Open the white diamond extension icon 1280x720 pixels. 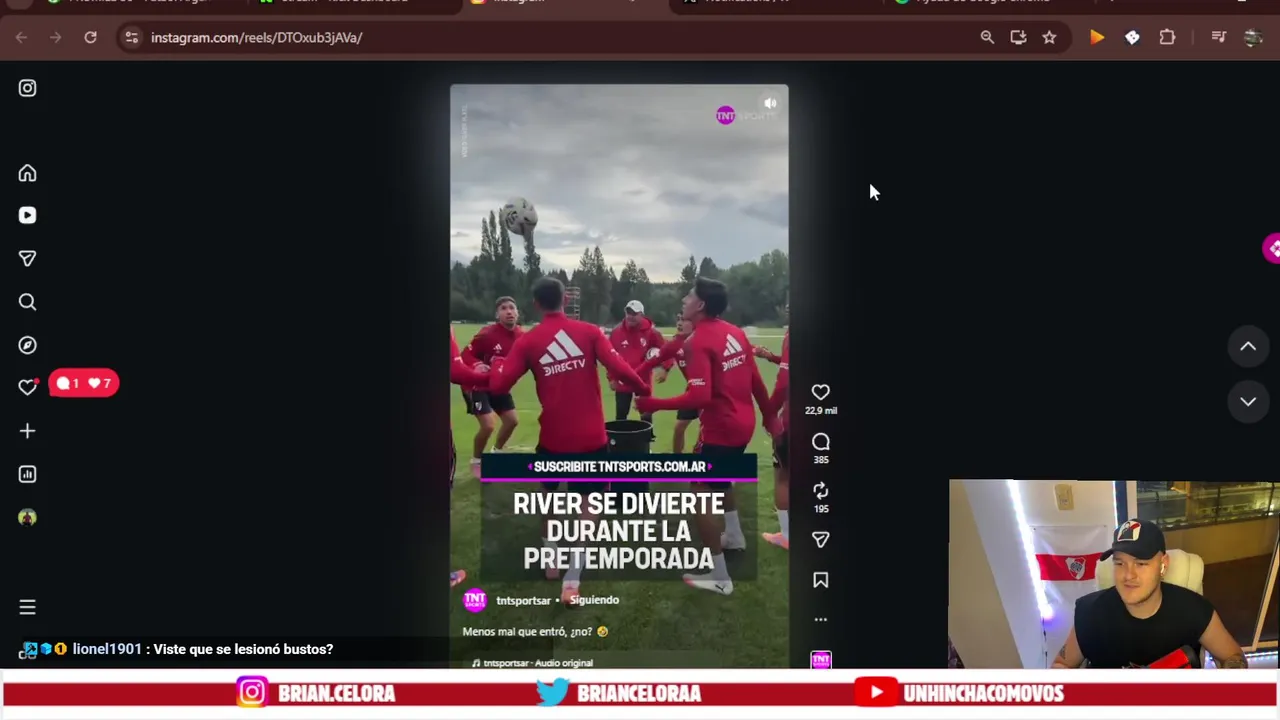point(1132,37)
